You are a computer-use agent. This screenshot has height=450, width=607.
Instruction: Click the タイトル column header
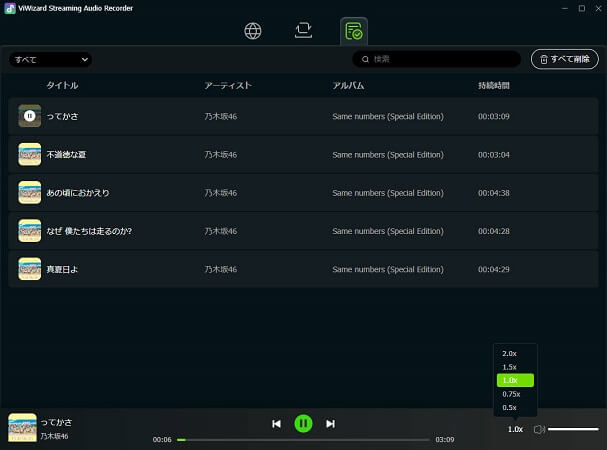point(62,86)
